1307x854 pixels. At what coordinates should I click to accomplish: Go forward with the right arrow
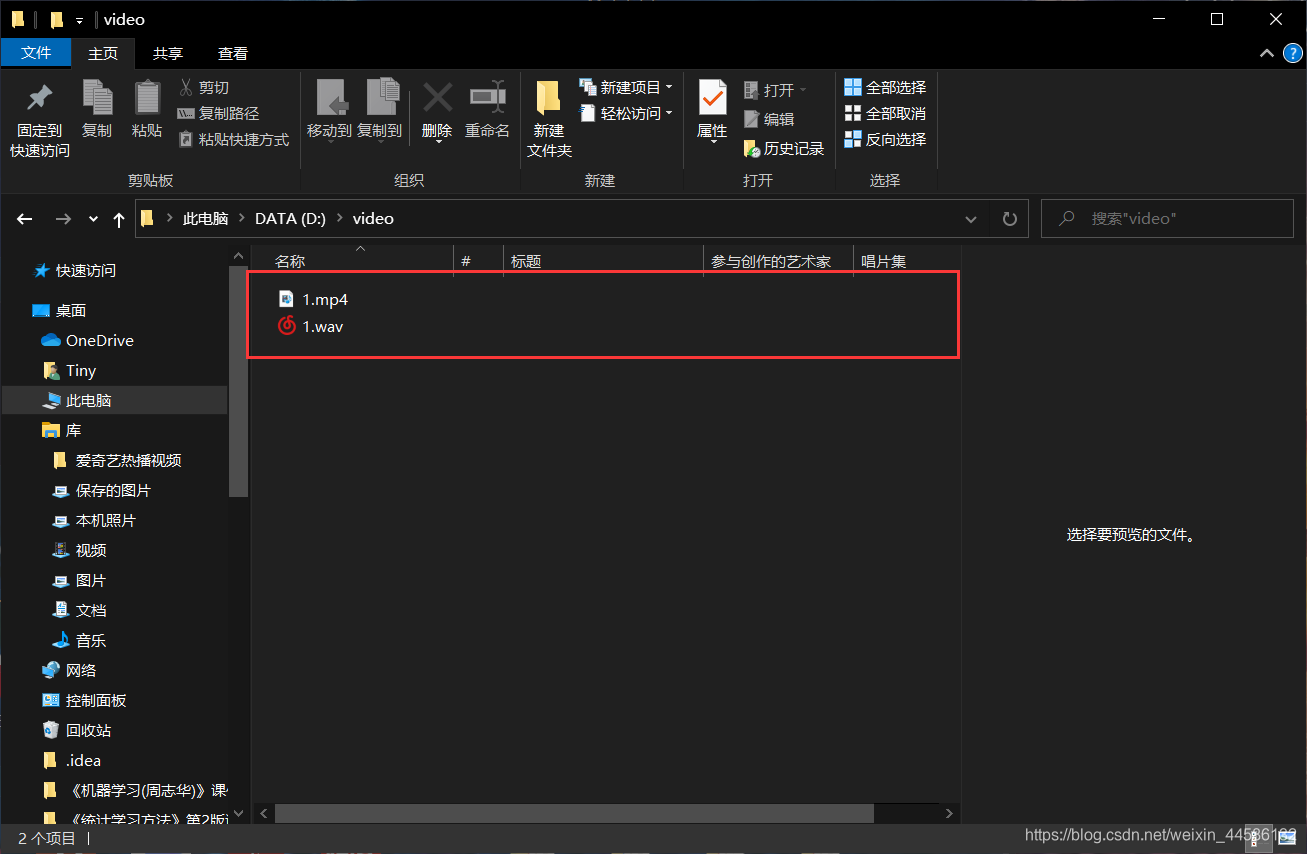63,219
